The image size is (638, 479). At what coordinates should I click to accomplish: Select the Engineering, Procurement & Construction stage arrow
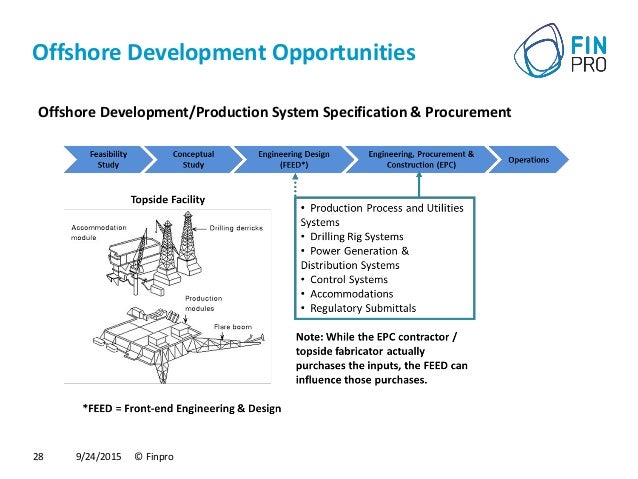(421, 160)
